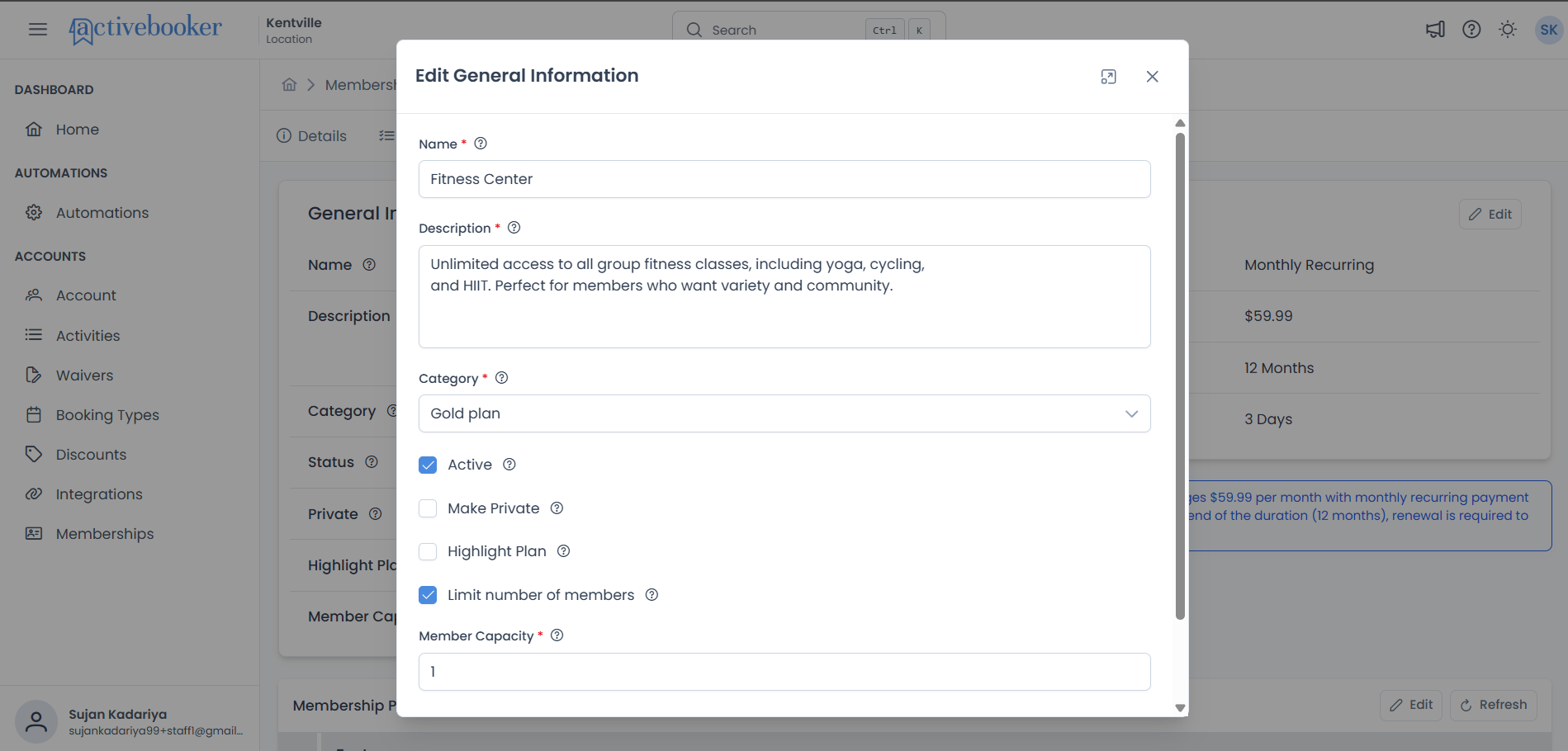This screenshot has width=1568, height=751.
Task: Uncheck the Active checkbox
Action: (428, 465)
